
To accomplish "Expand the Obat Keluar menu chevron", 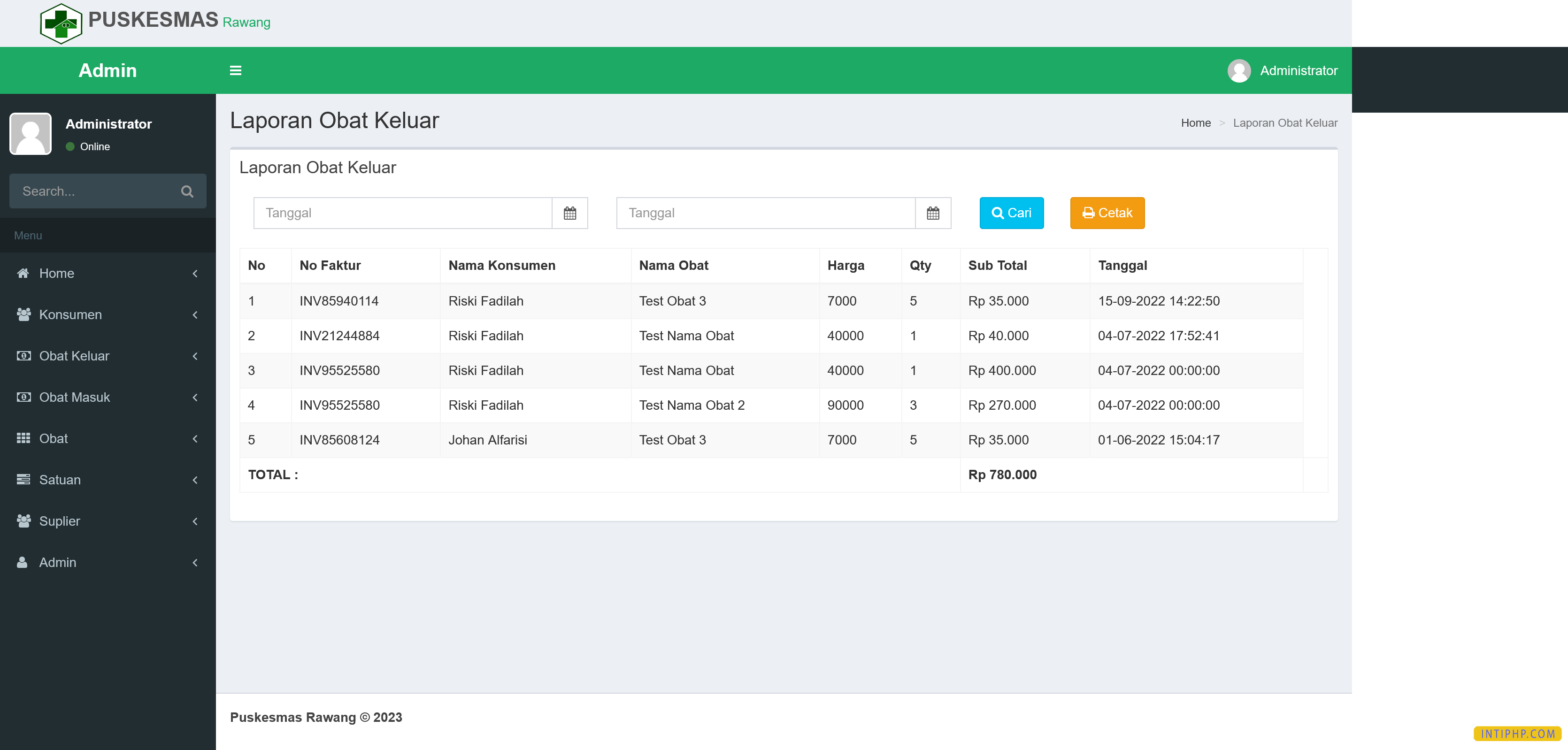I will (195, 356).
